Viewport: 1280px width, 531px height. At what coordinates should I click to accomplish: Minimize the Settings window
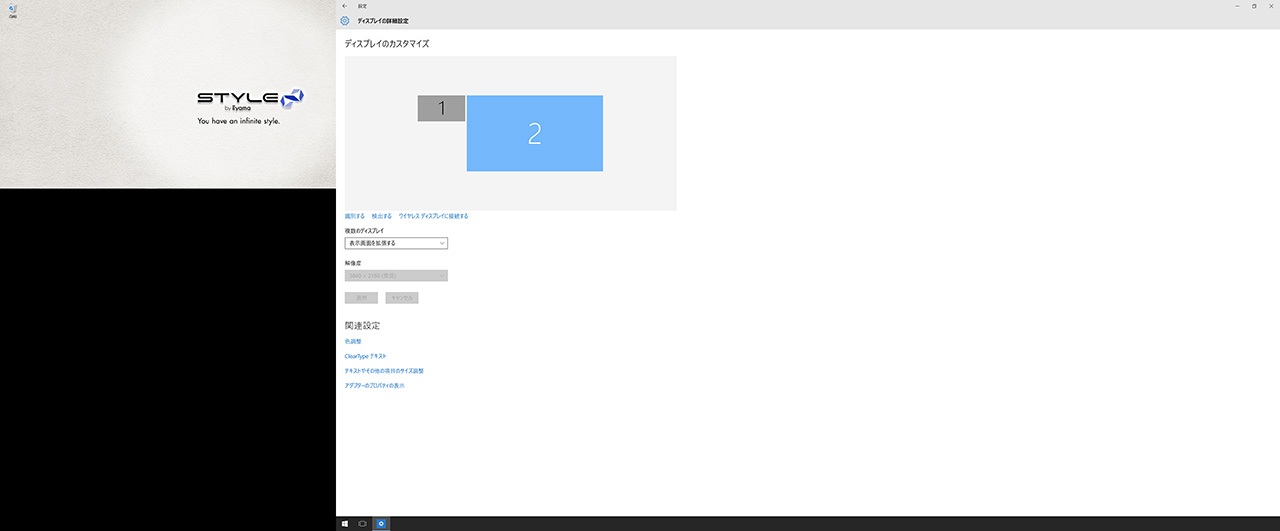1237,6
